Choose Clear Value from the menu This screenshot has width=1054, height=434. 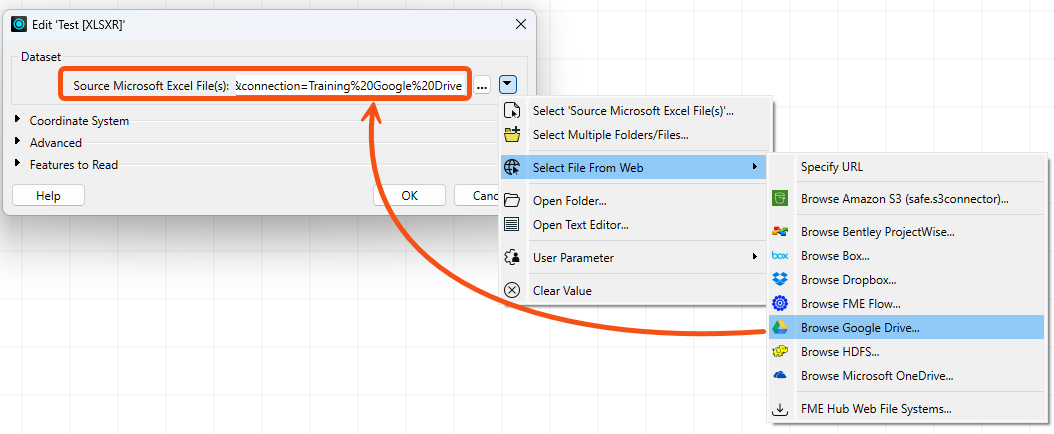coord(636,290)
